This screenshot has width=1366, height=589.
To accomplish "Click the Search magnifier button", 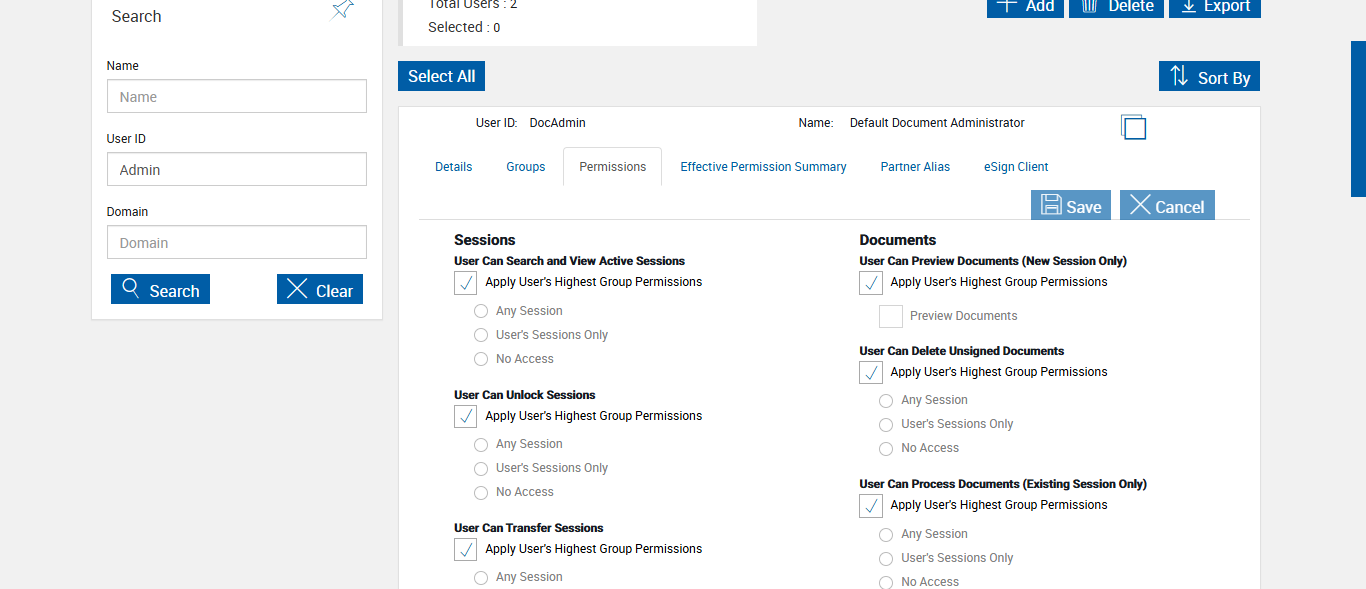I will click(x=160, y=290).
